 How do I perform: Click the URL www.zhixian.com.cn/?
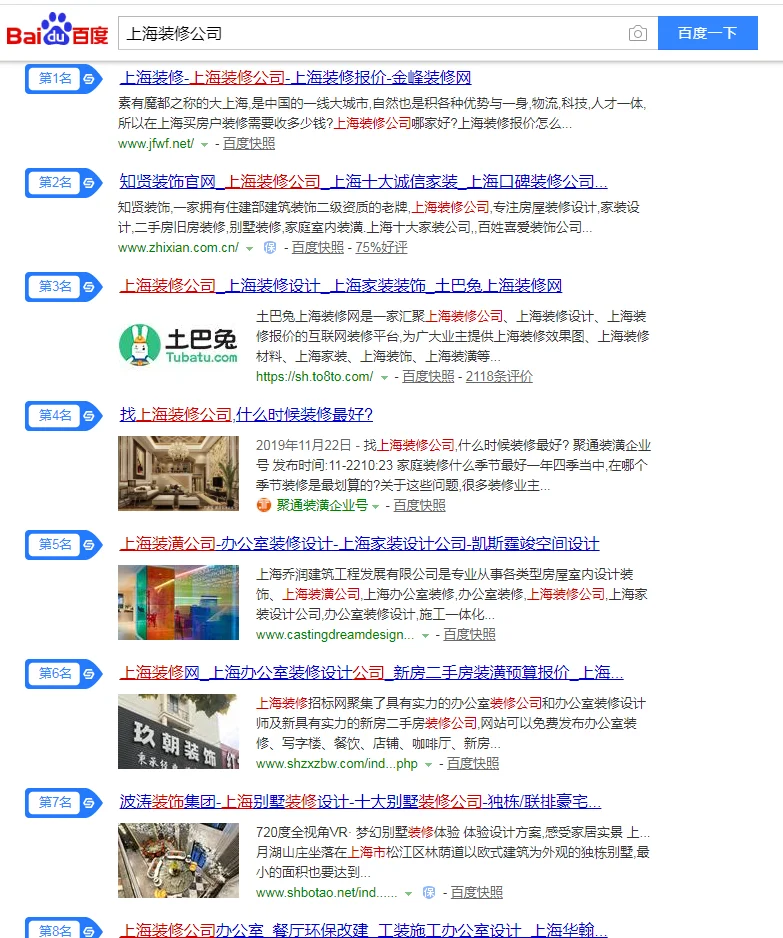point(178,248)
